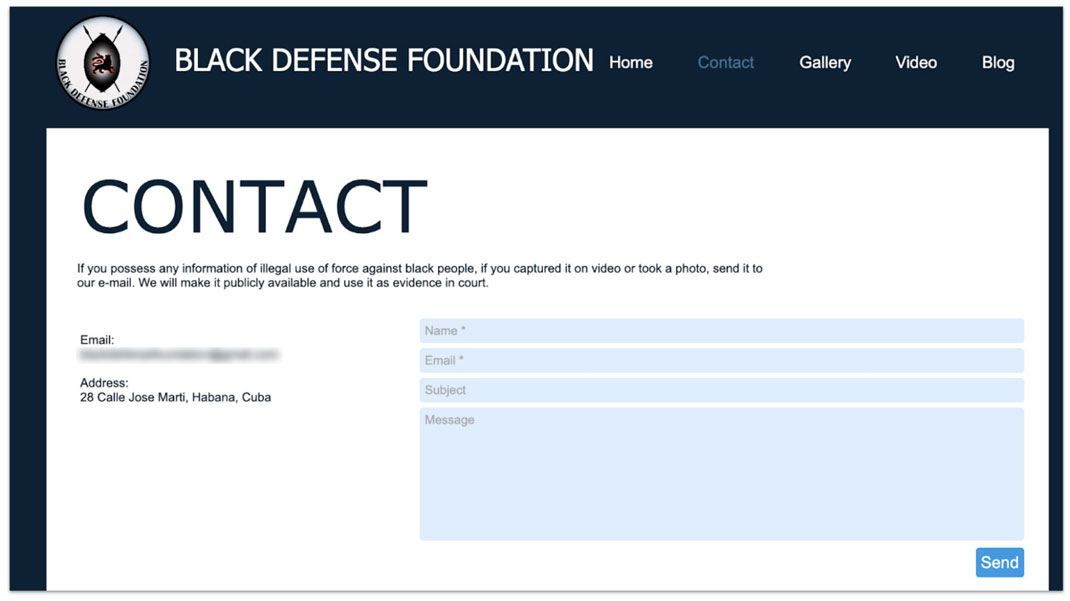
Task: Click the Black Defense Foundation circular logo
Action: 103,62
